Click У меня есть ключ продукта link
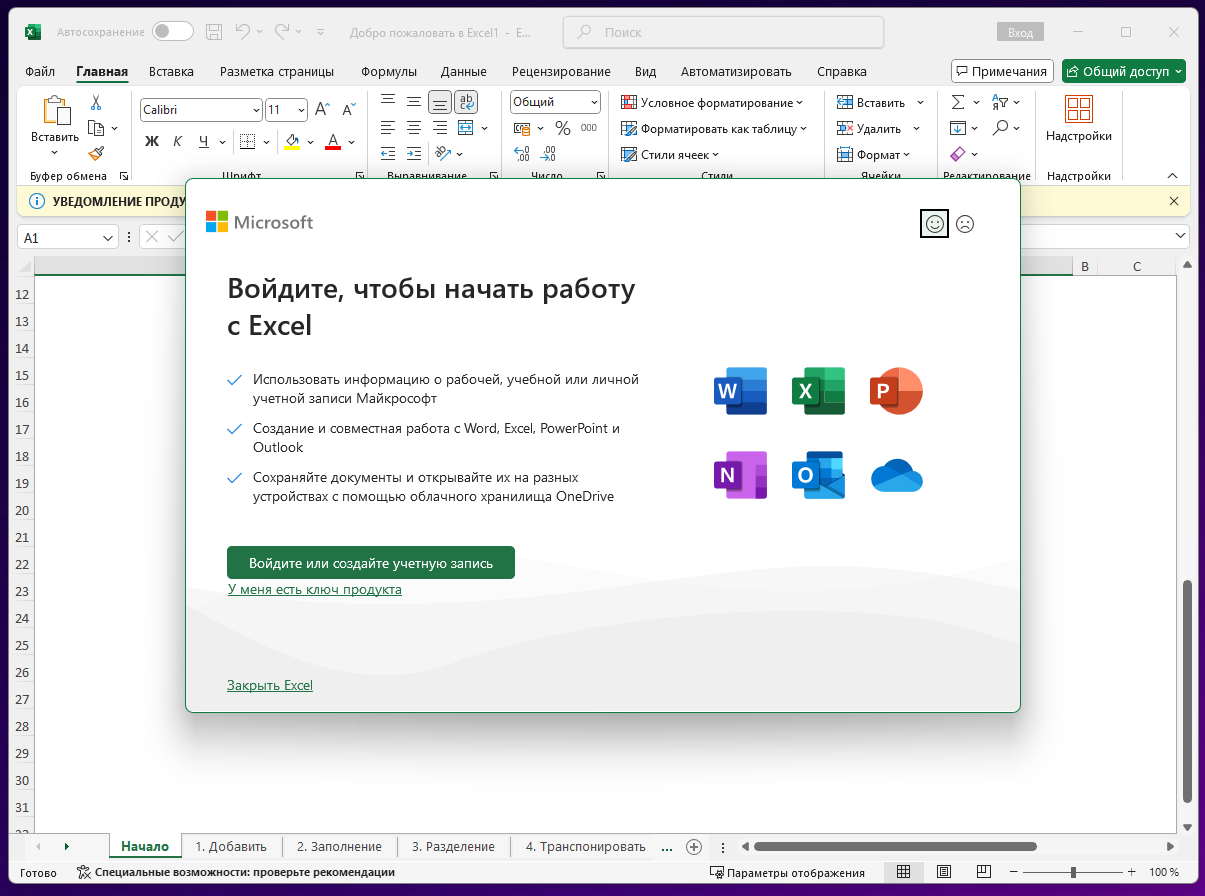1205x896 pixels. (315, 589)
